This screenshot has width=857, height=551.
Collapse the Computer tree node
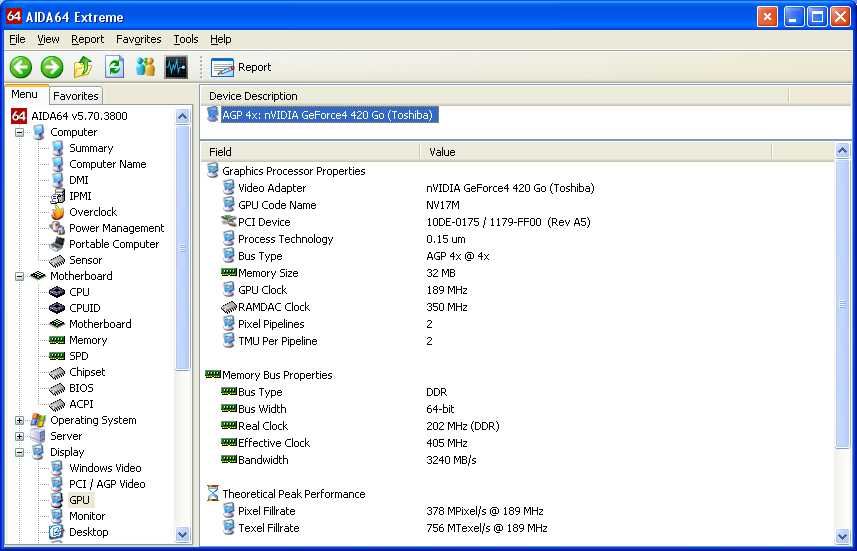[20, 132]
